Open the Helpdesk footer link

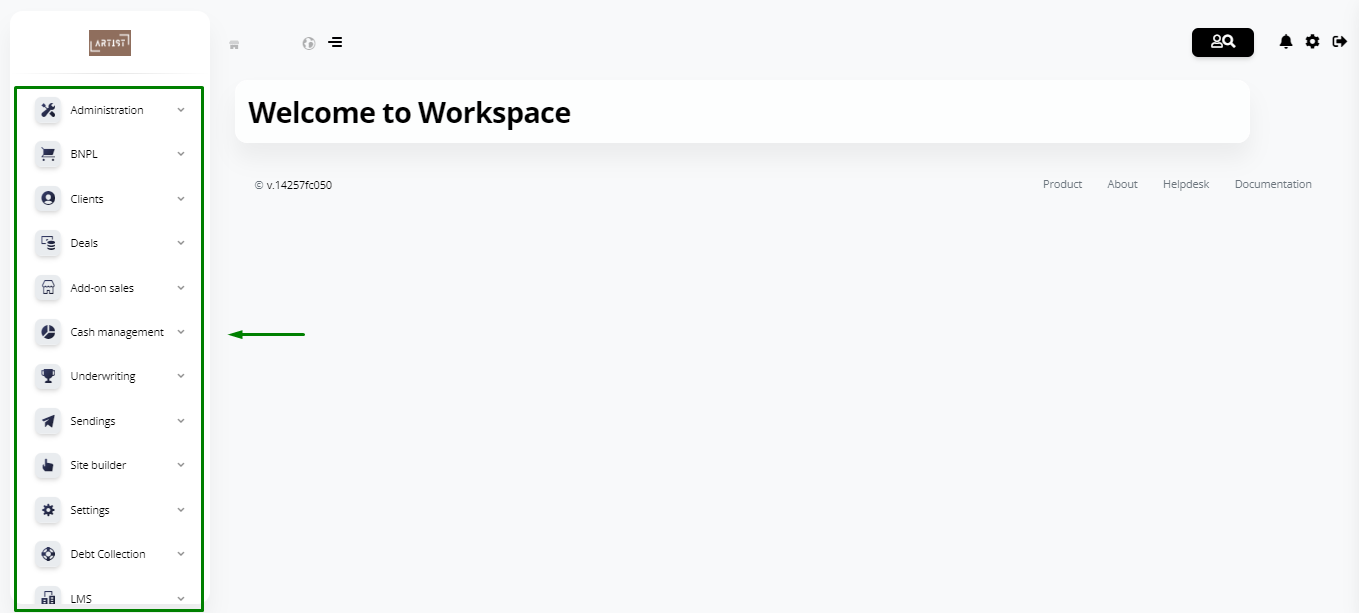pos(1186,184)
